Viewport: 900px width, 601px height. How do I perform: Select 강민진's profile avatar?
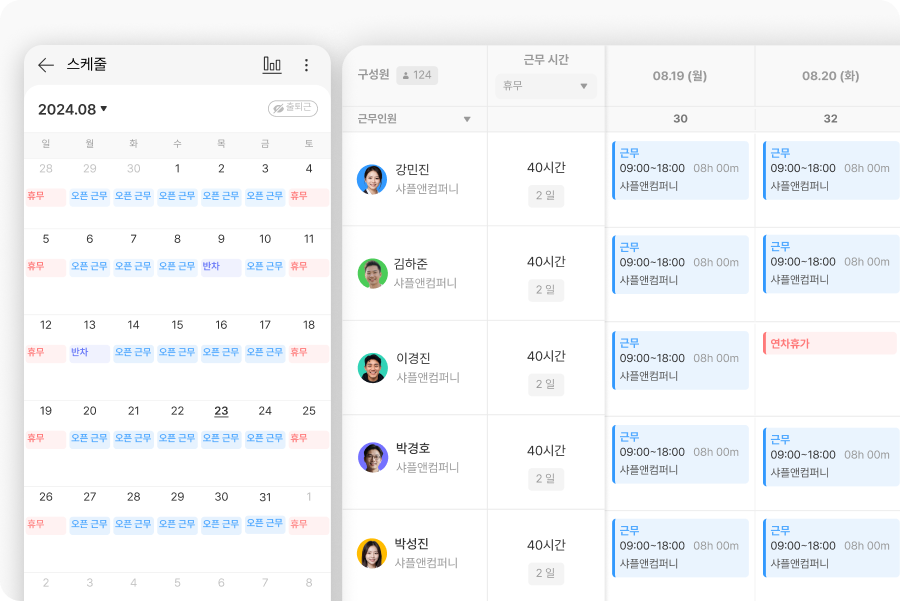(373, 177)
